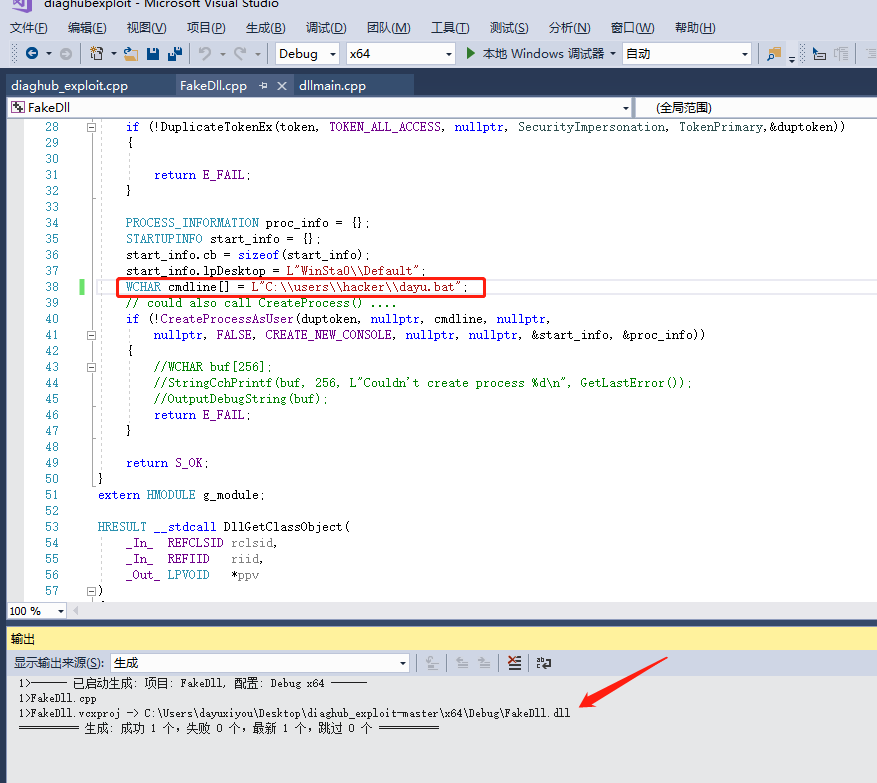The height and width of the screenshot is (783, 877).
Task: Open the x64 platform dropdown
Action: (x=400, y=54)
